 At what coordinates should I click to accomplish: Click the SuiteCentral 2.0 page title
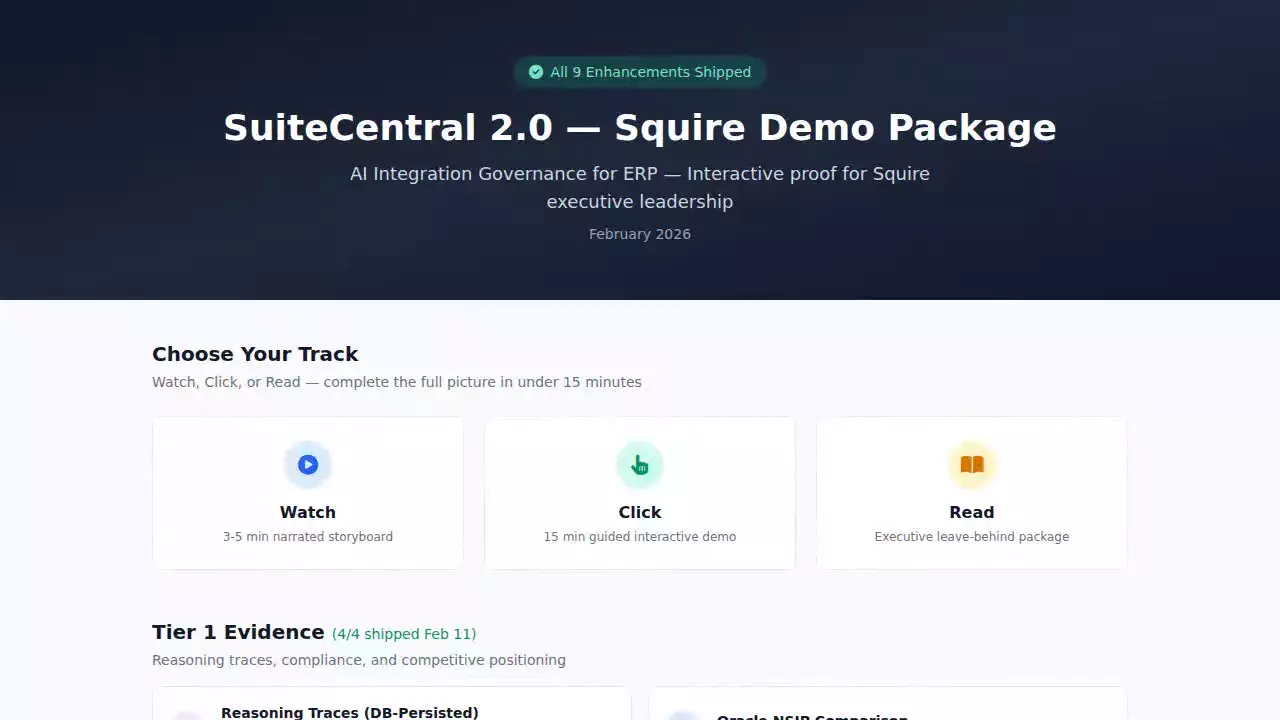[640, 128]
